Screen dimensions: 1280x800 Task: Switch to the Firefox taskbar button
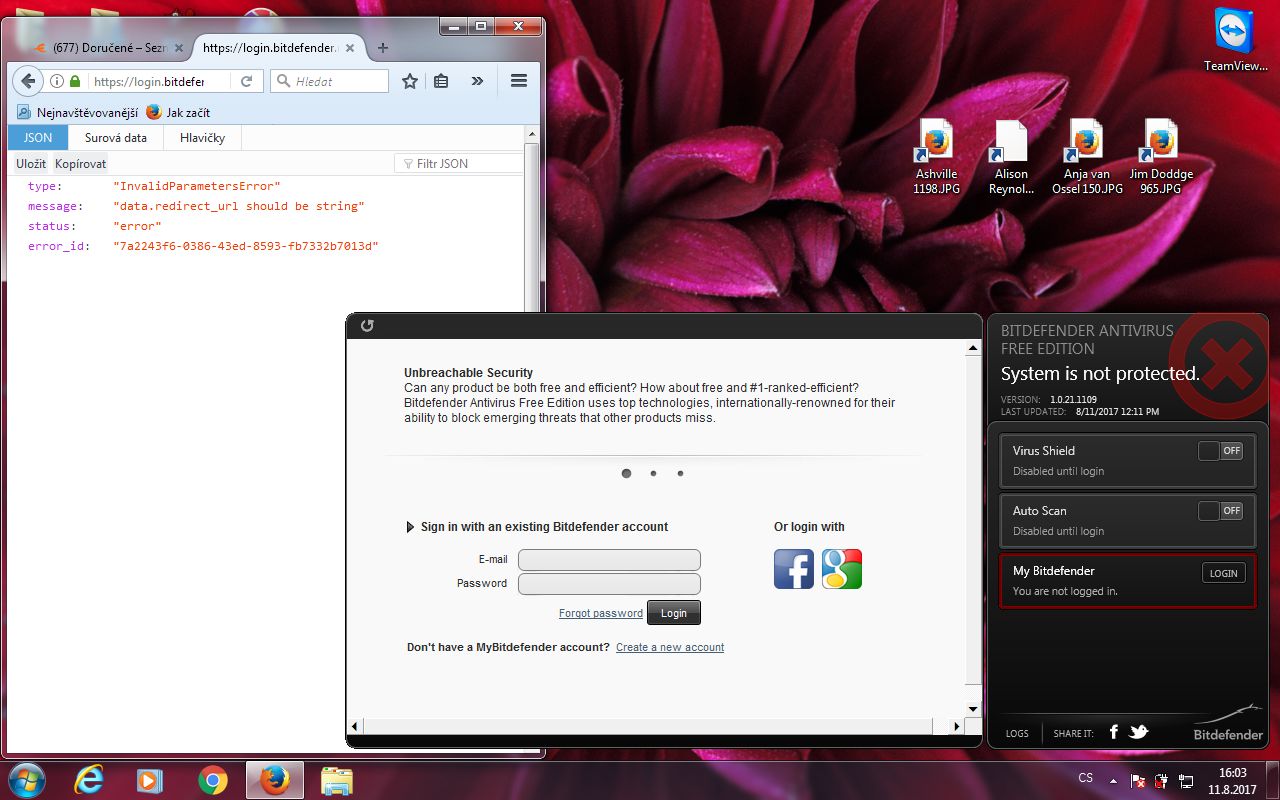pos(274,780)
